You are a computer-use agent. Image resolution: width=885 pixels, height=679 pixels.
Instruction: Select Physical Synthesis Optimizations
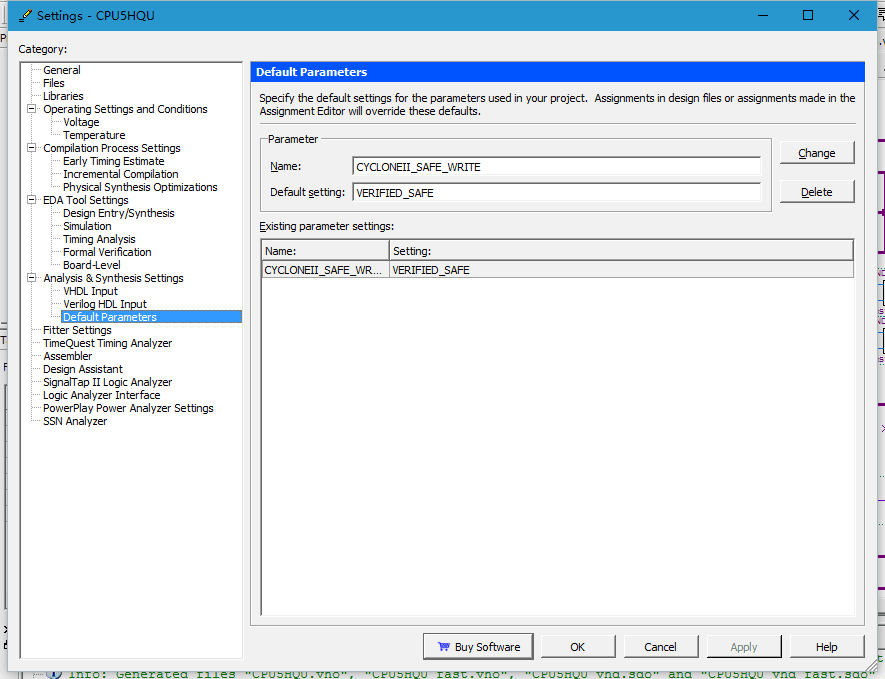(x=140, y=187)
